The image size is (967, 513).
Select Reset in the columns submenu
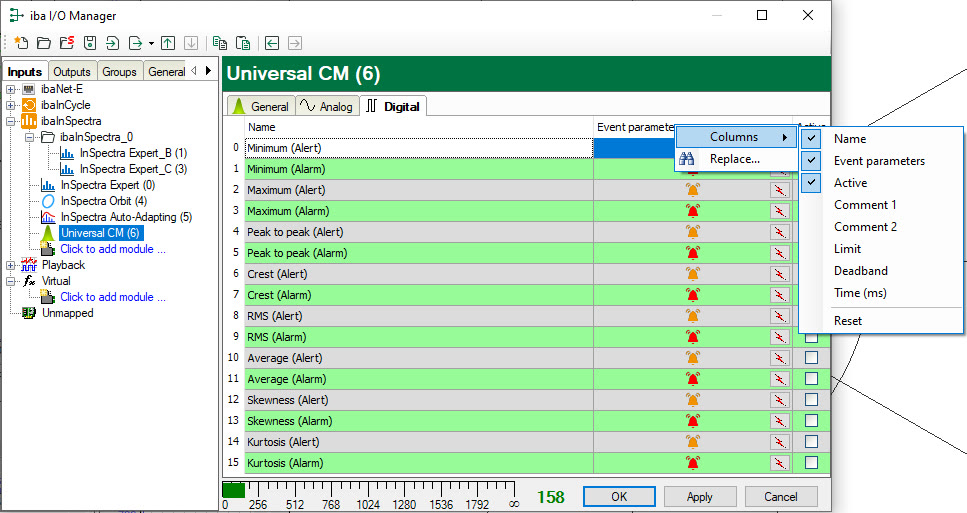pyautogui.click(x=848, y=321)
